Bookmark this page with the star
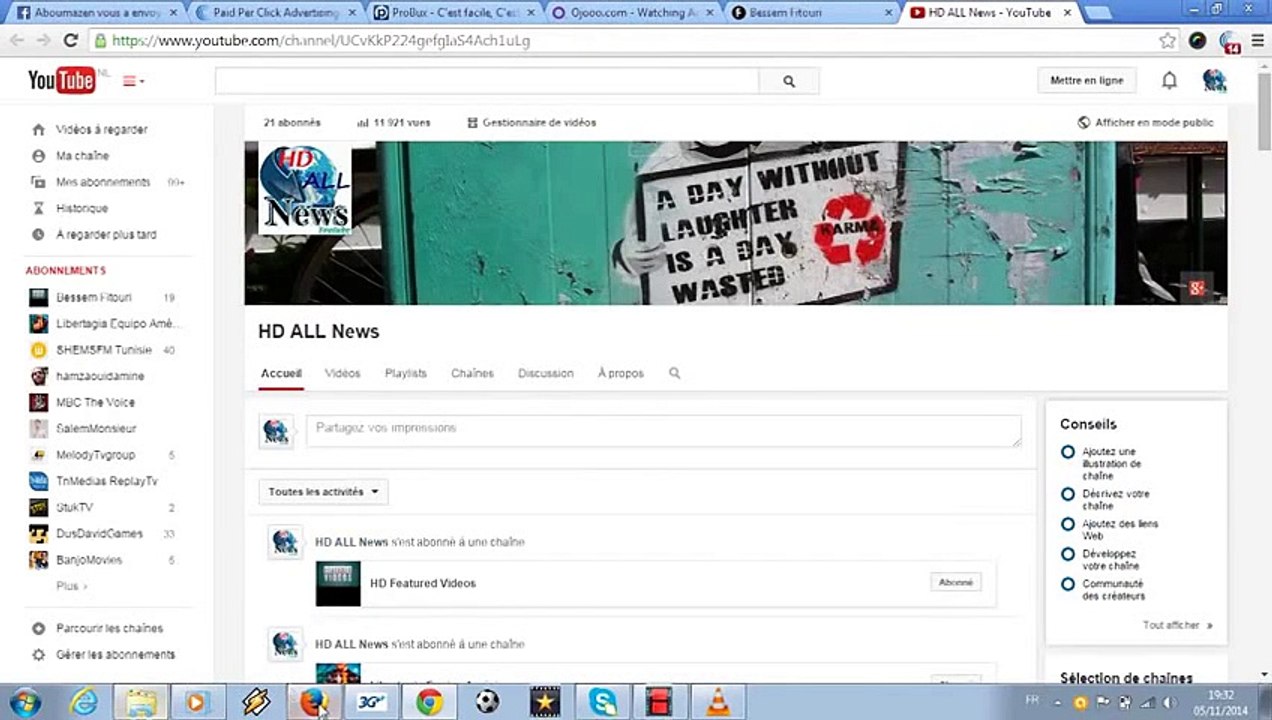This screenshot has height=720, width=1272. (1167, 41)
